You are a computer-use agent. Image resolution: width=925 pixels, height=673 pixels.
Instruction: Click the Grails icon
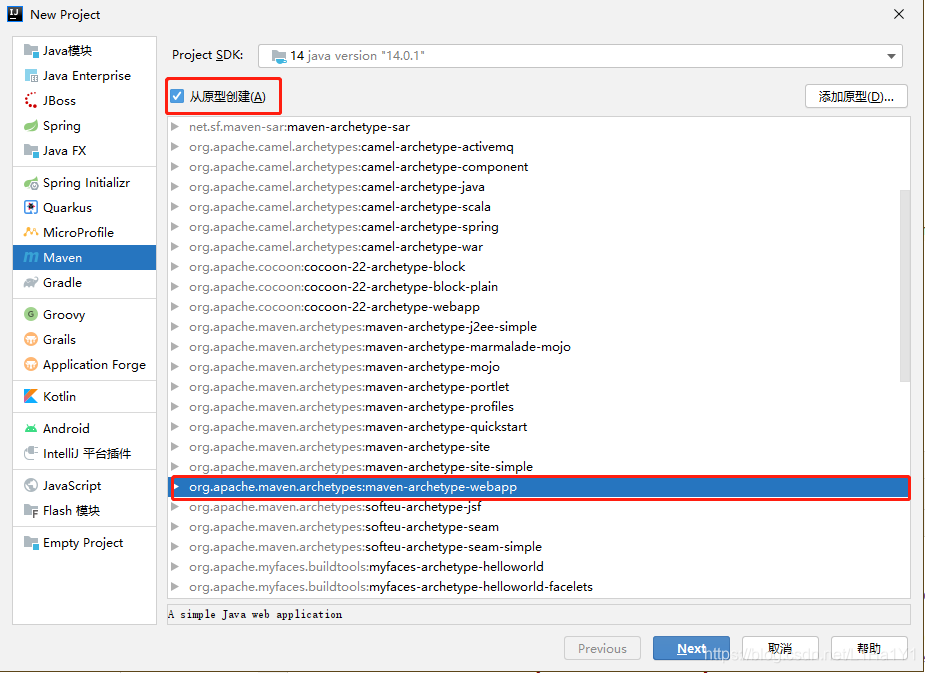tap(31, 339)
